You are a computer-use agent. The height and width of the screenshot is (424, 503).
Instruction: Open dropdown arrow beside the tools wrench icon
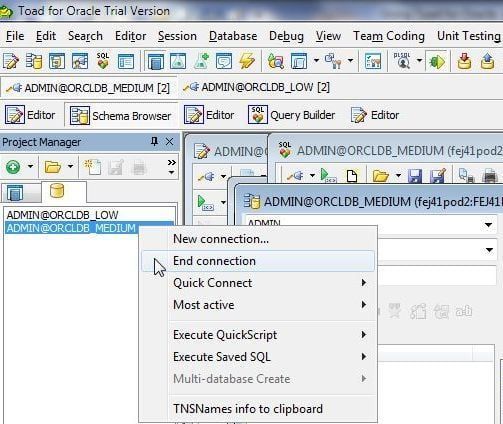pos(350,61)
